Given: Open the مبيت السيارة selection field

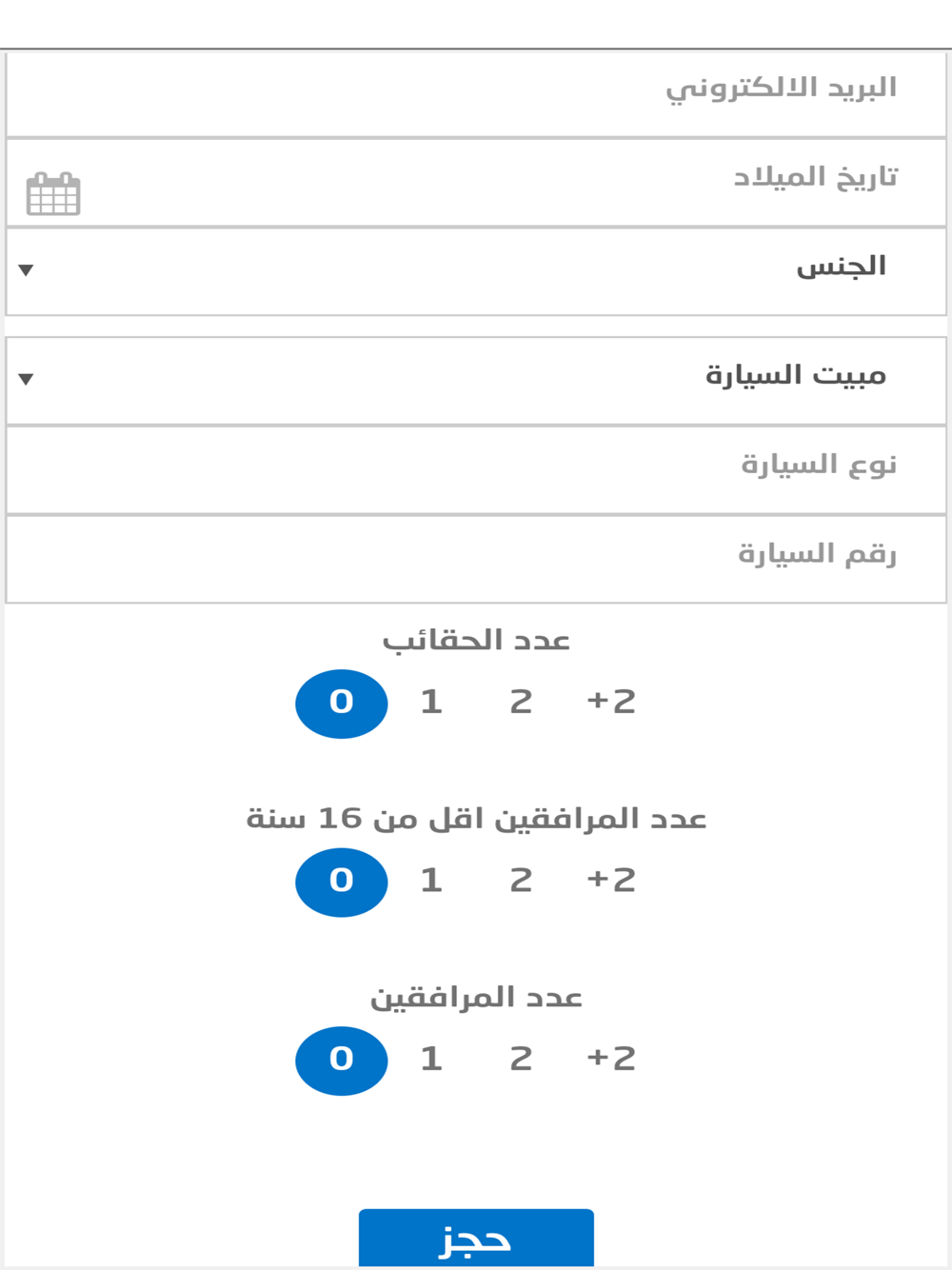Looking at the screenshot, I should 476,381.
